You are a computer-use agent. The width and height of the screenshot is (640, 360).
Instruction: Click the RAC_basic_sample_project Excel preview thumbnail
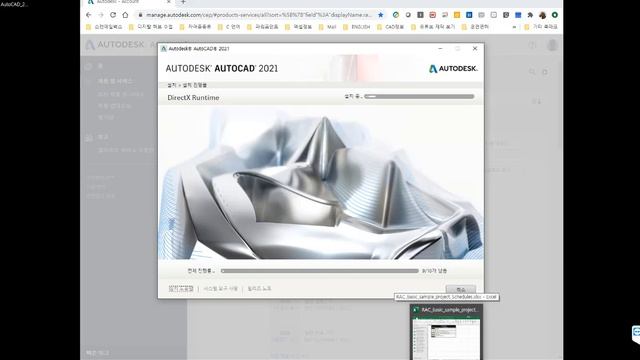pyautogui.click(x=446, y=337)
